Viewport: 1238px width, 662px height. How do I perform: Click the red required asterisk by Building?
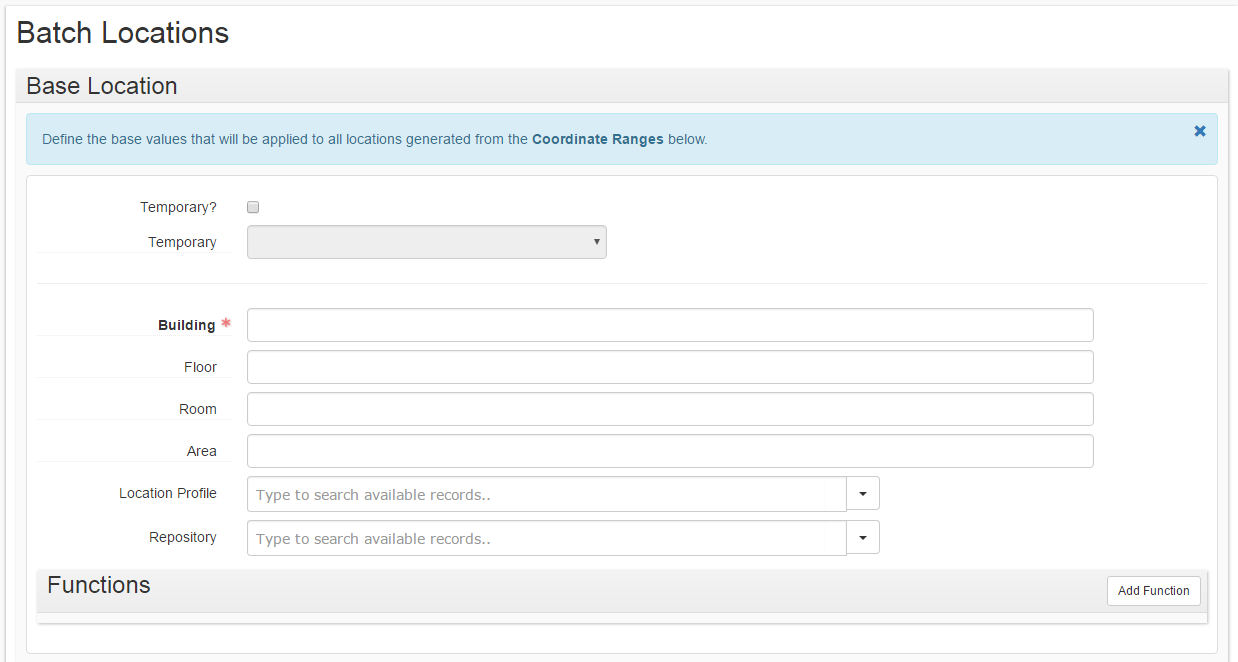click(226, 324)
